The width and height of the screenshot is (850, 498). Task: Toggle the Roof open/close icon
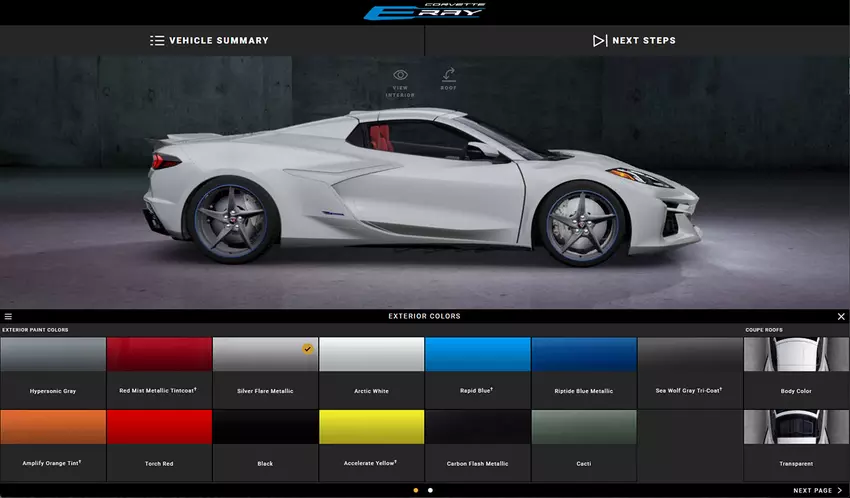[x=449, y=75]
